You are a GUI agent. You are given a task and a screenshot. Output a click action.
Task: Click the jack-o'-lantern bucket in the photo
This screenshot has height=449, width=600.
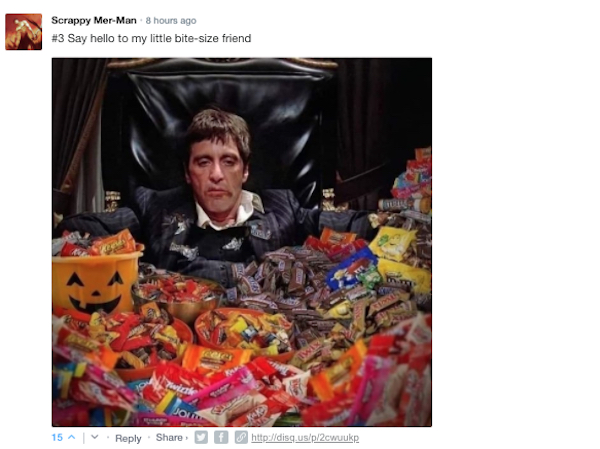coord(96,282)
